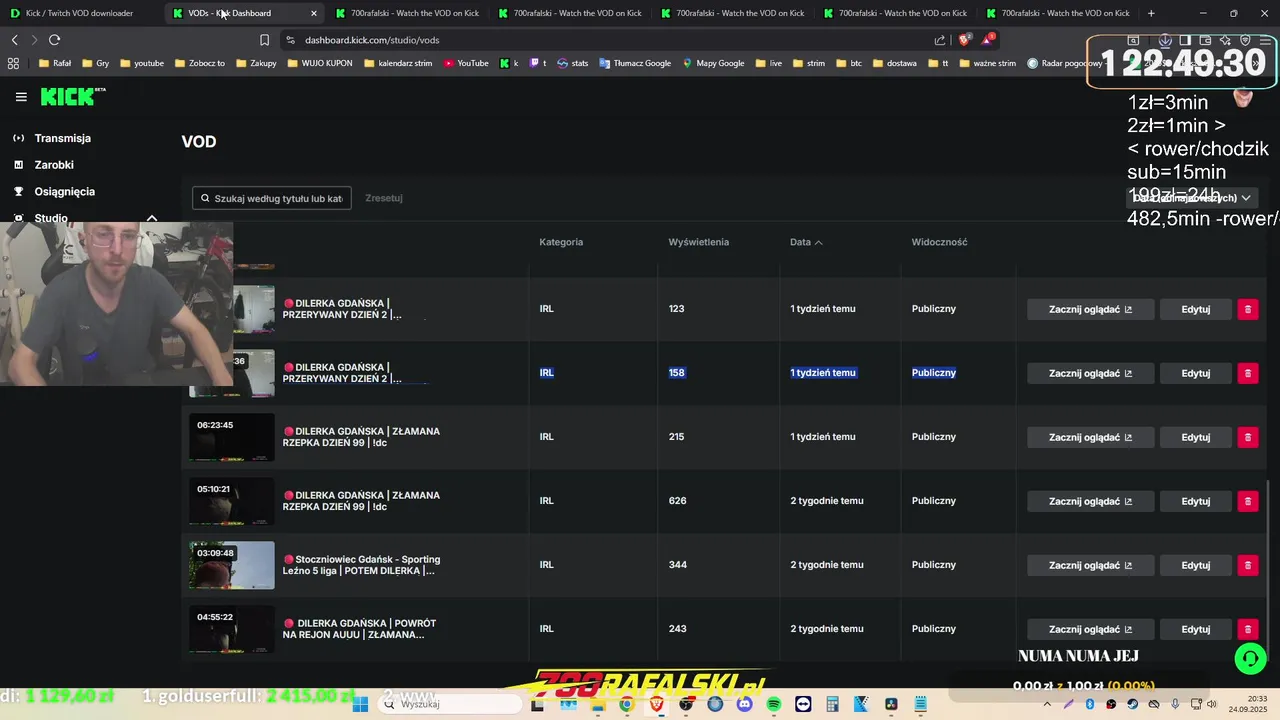Open the 03:09:48 VOD thumbnail

[232, 565]
